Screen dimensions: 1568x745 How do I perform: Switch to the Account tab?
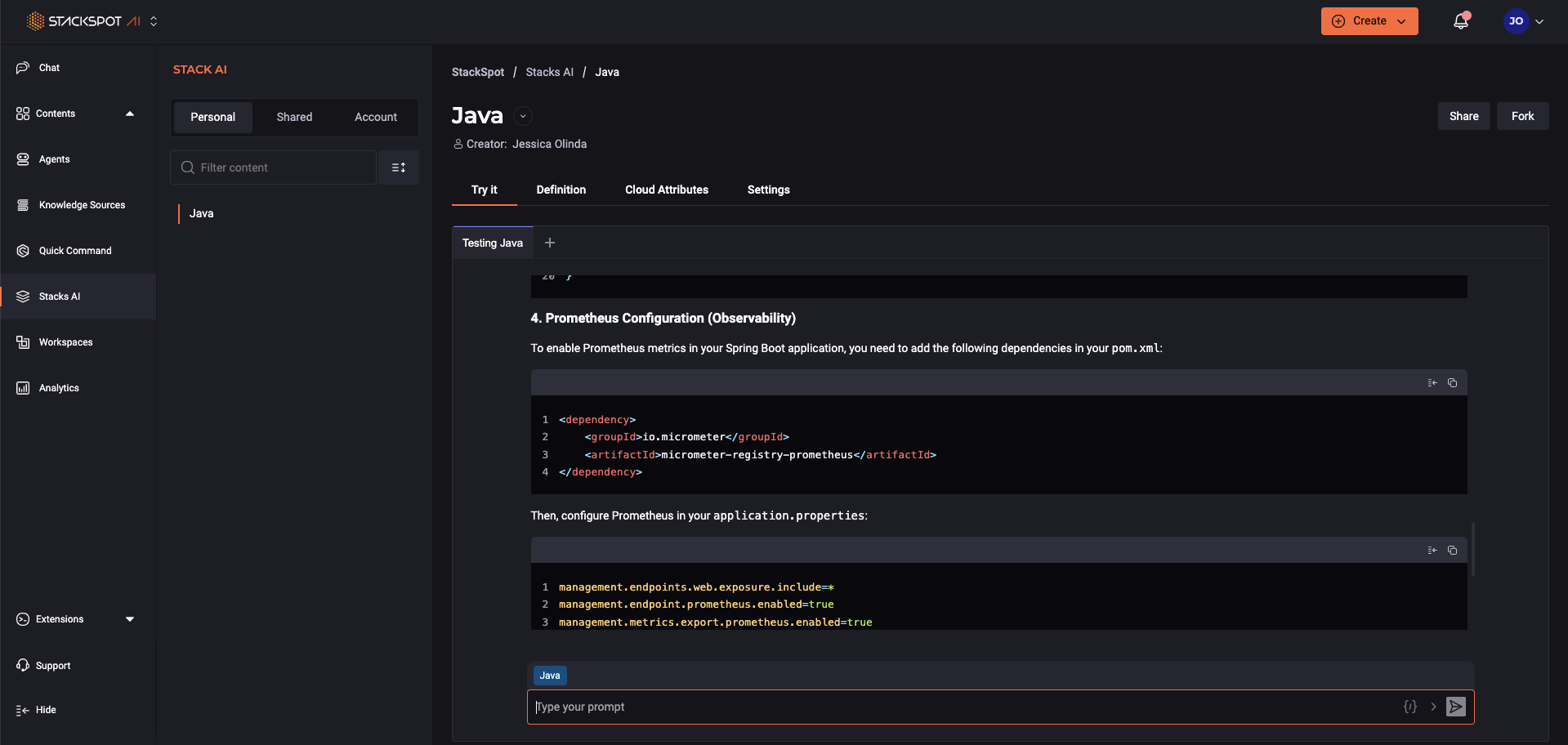pyautogui.click(x=376, y=117)
